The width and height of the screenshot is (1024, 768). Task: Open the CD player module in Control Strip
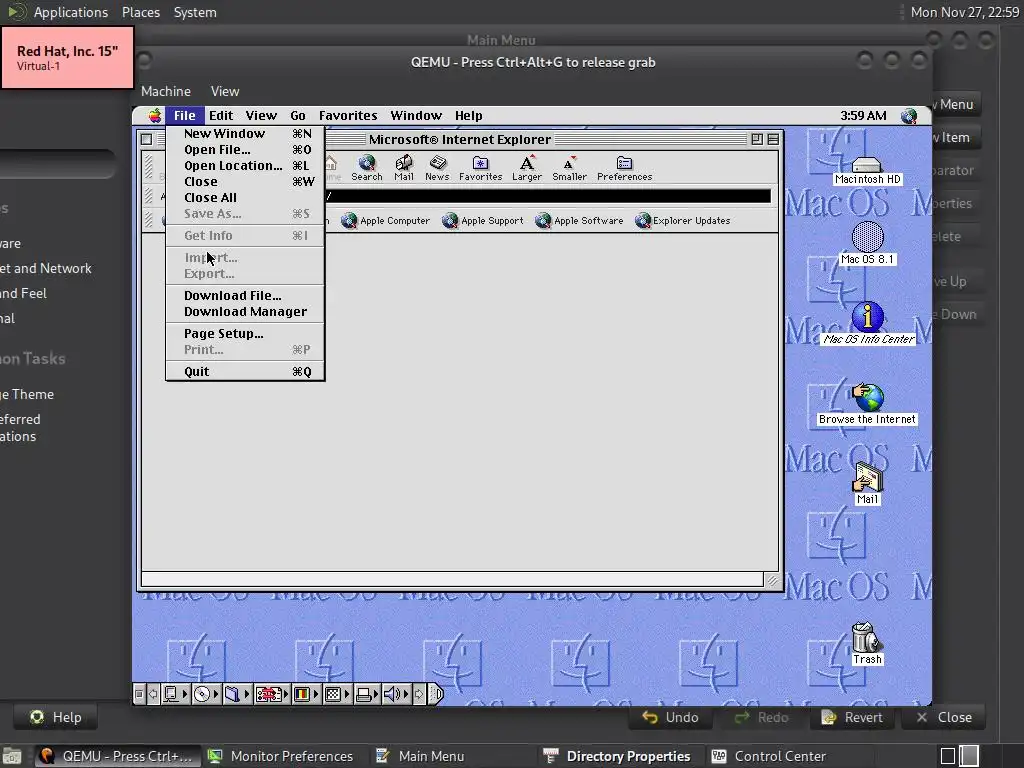[206, 694]
